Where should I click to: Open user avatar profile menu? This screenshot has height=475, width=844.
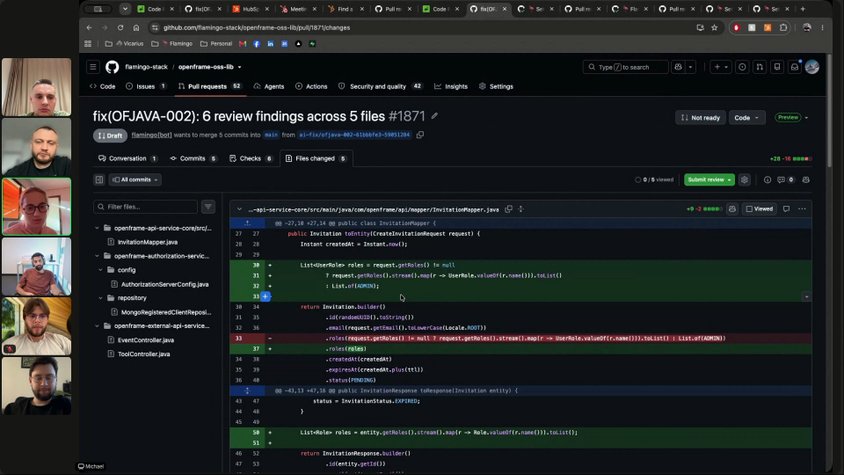(x=812, y=67)
